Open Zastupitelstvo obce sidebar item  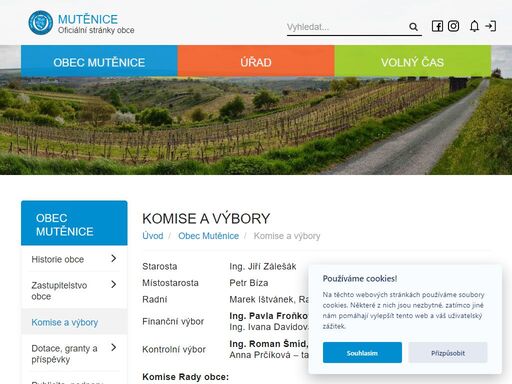(59, 291)
